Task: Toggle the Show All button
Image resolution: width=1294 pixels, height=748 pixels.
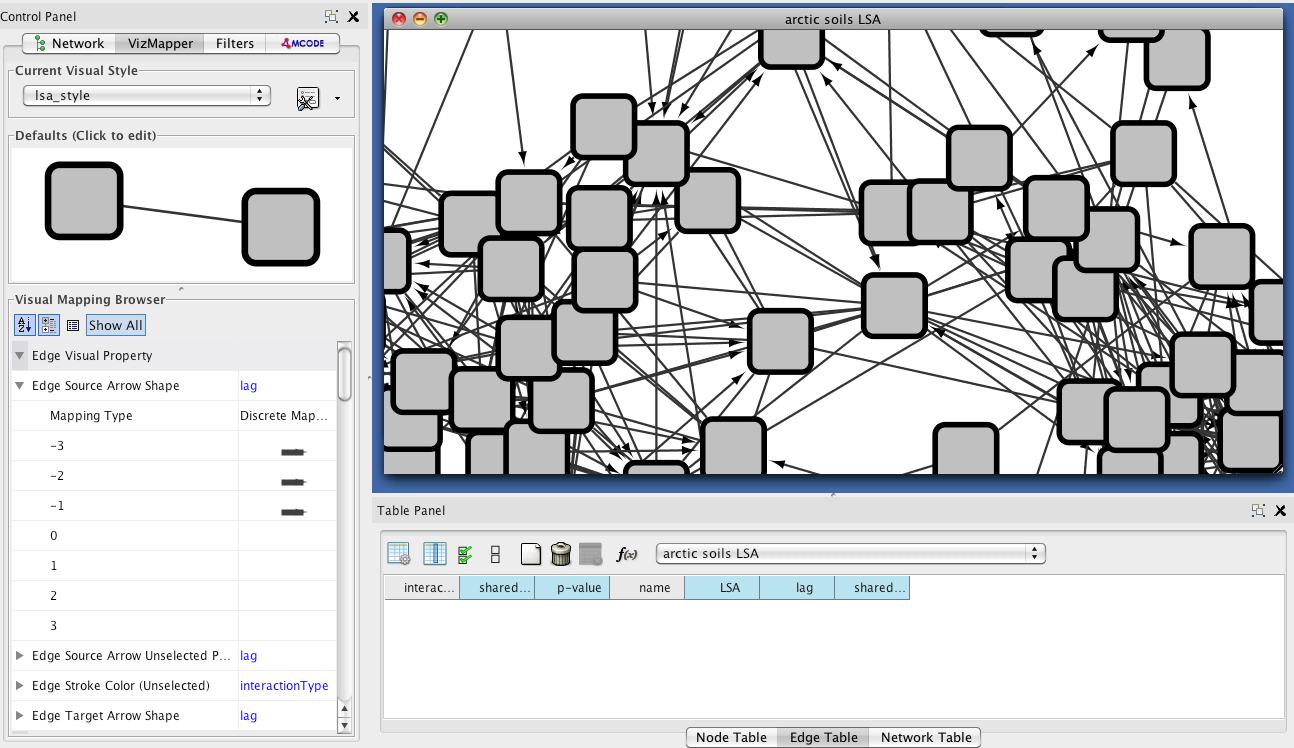Action: point(116,325)
